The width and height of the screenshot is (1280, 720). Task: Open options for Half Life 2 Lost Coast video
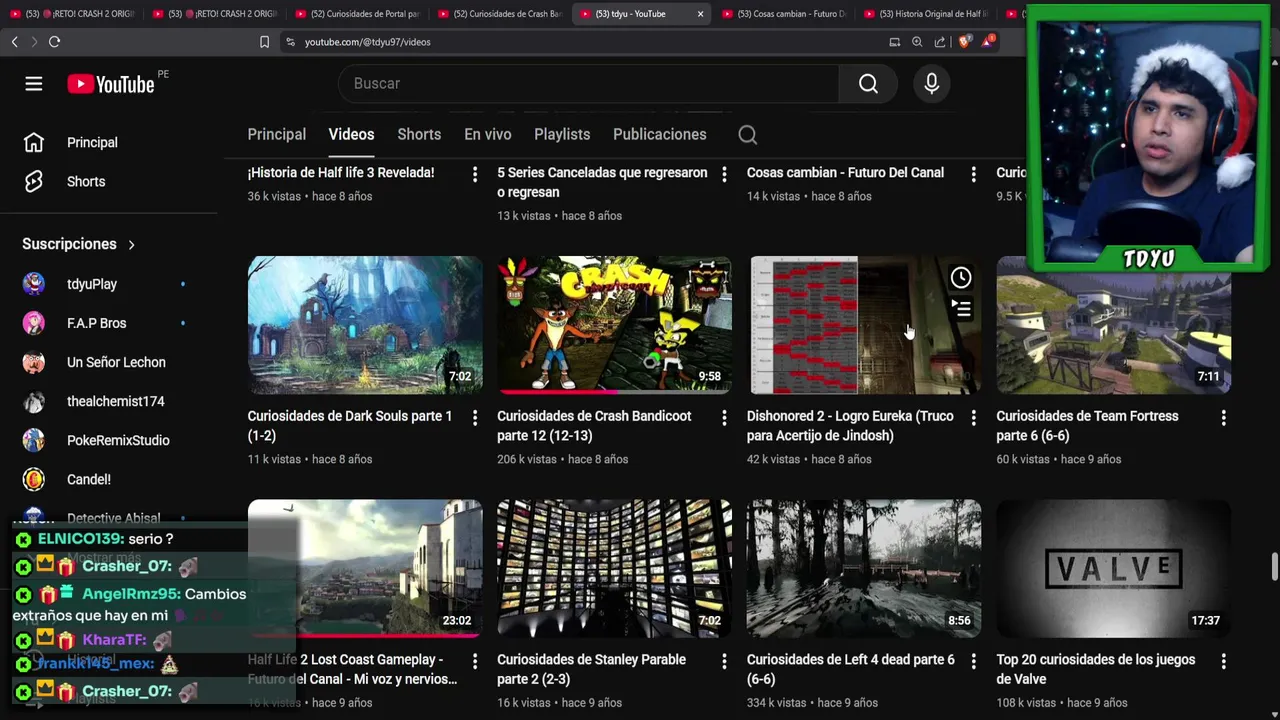tap(474, 661)
